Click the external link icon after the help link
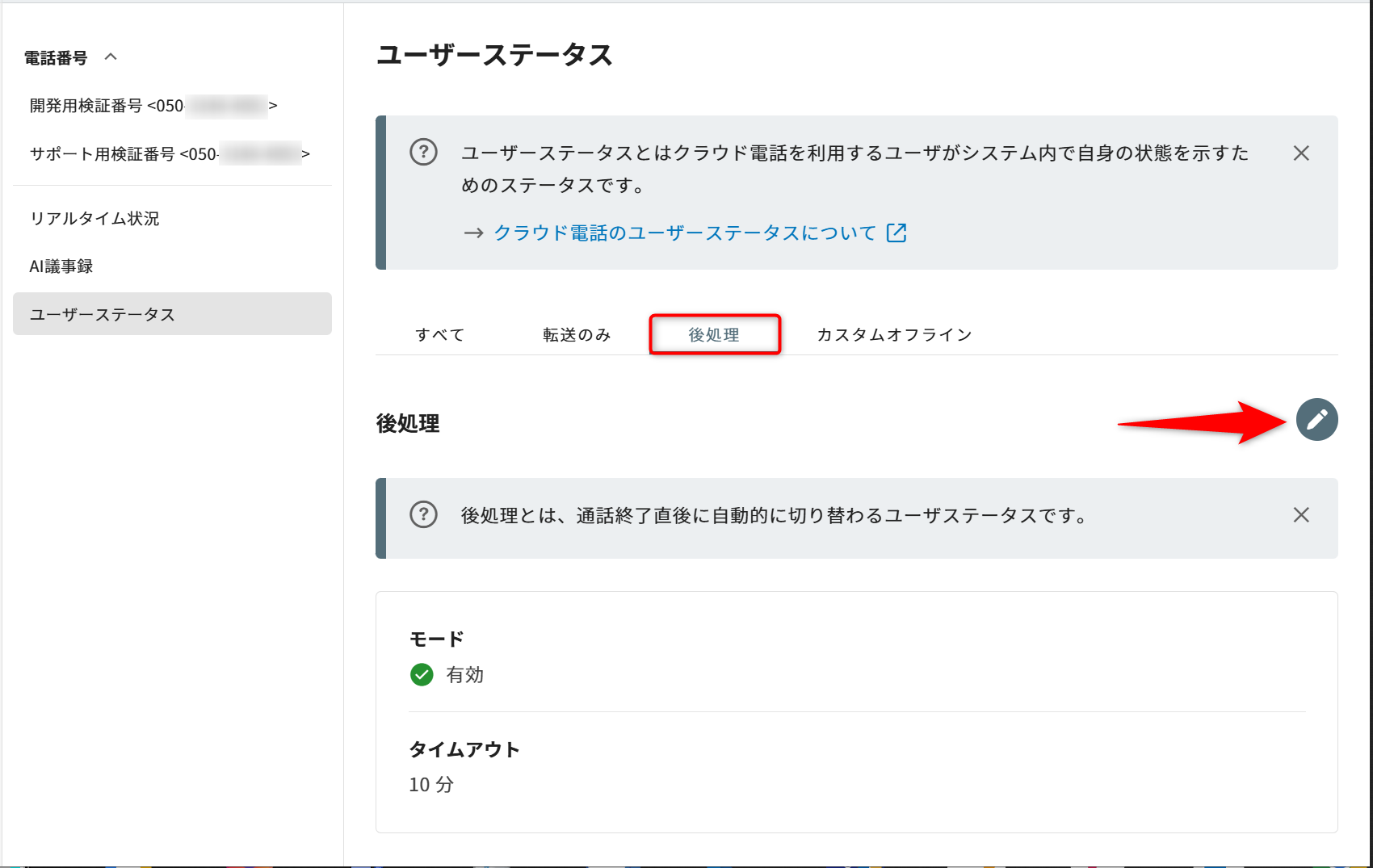 coord(896,233)
